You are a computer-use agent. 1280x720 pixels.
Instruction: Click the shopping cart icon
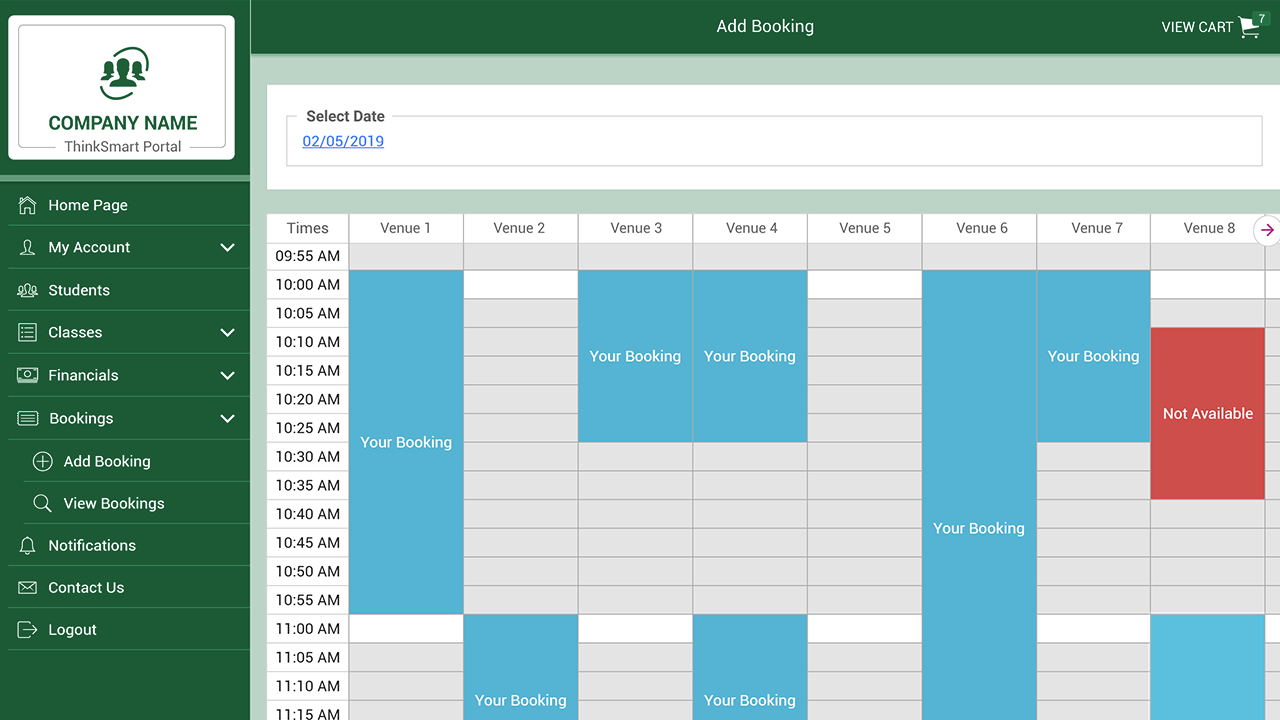pos(1249,27)
